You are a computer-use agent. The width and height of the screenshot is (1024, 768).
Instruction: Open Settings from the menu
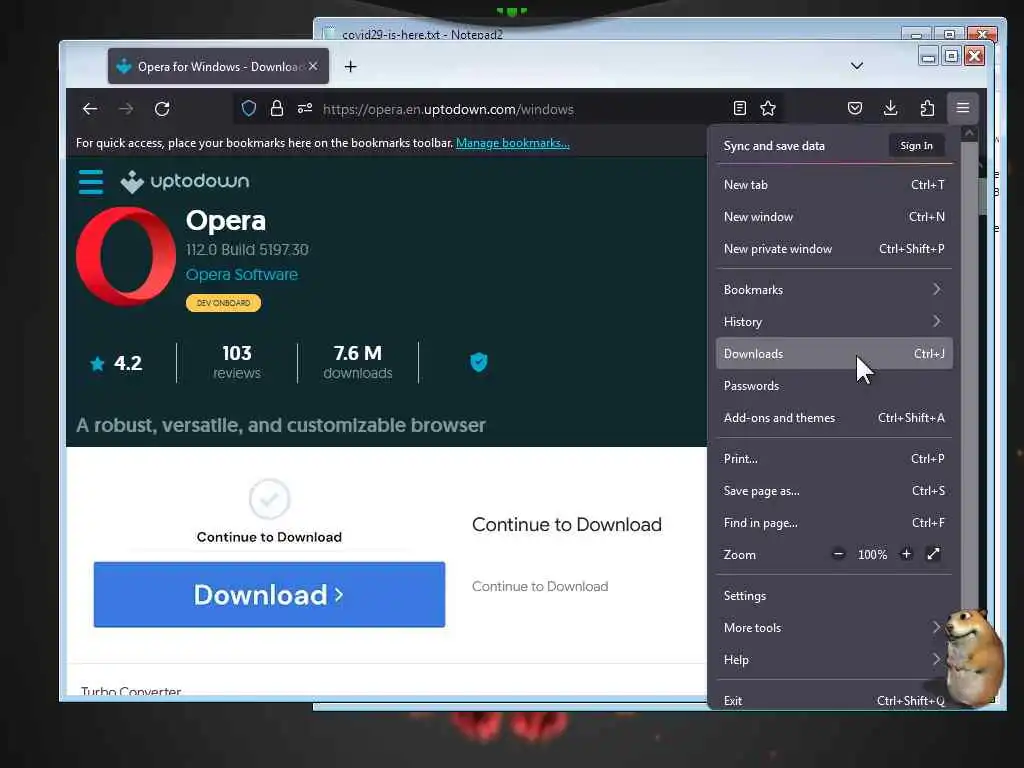[834, 596]
